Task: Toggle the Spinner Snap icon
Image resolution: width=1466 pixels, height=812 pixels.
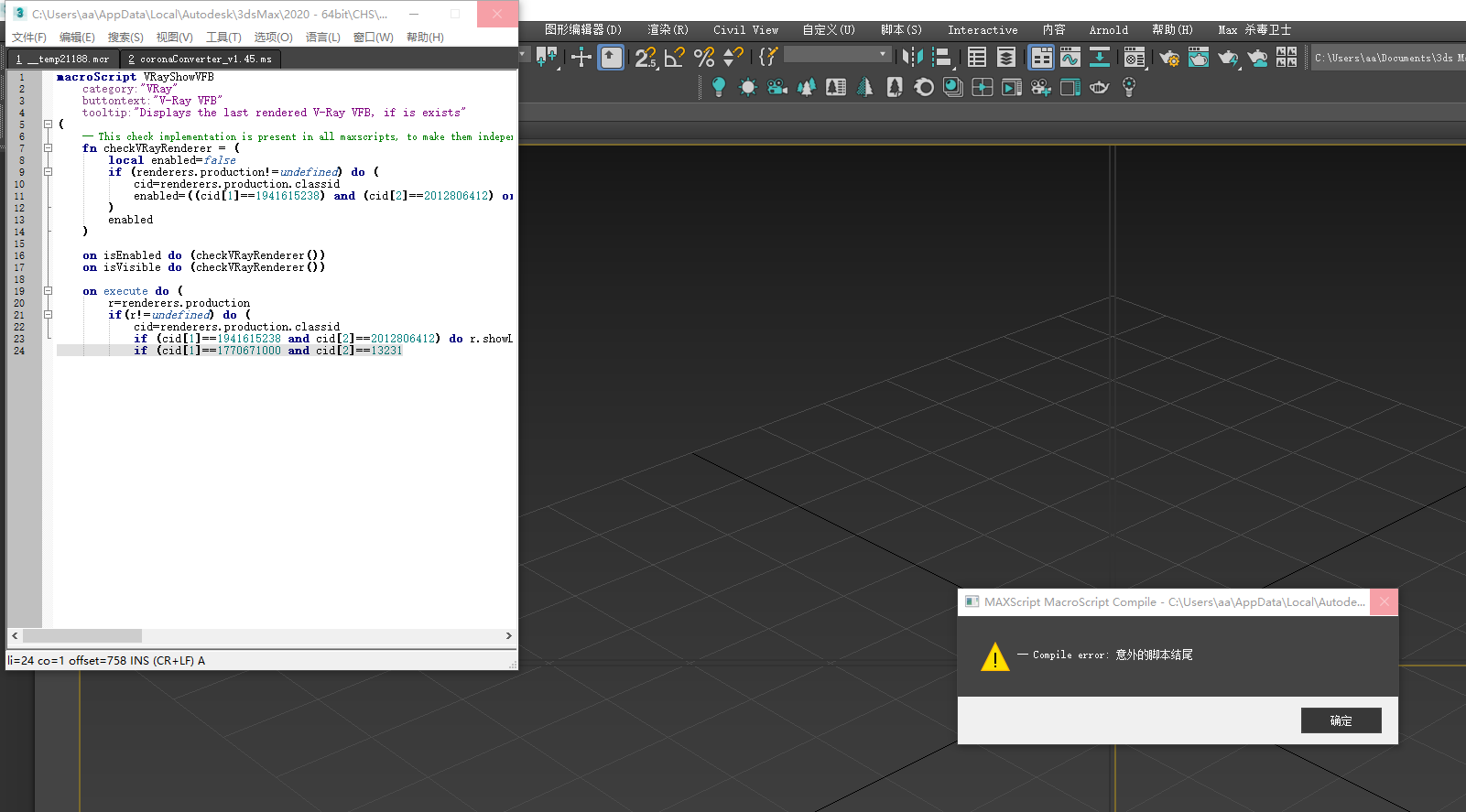Action: pos(733,58)
